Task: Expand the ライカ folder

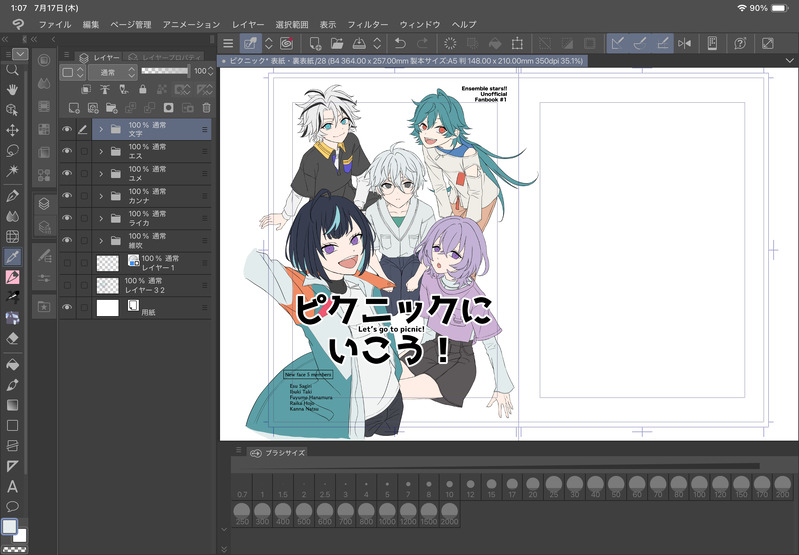Action: click(x=101, y=218)
